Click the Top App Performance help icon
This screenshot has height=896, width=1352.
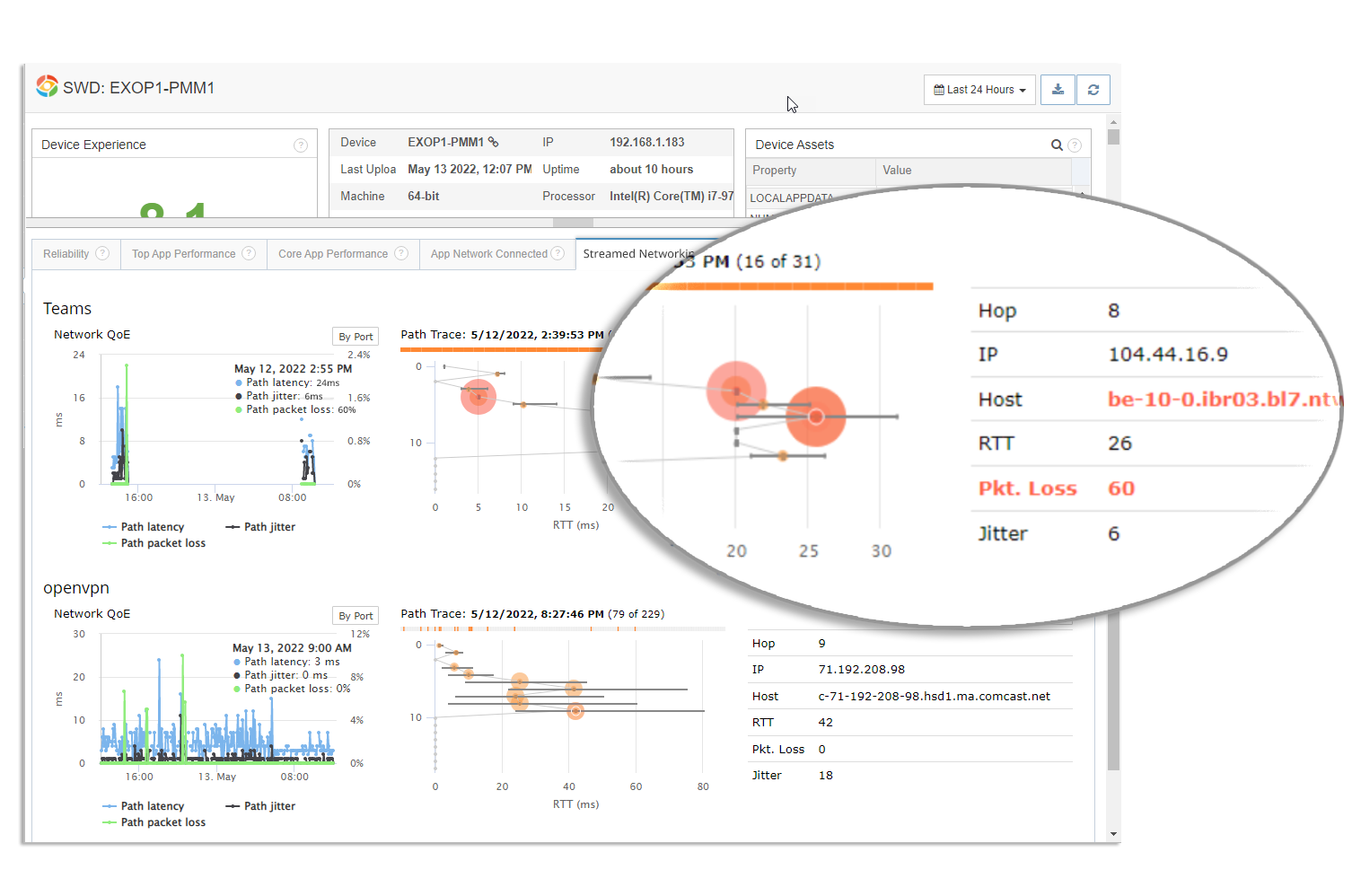[x=249, y=254]
